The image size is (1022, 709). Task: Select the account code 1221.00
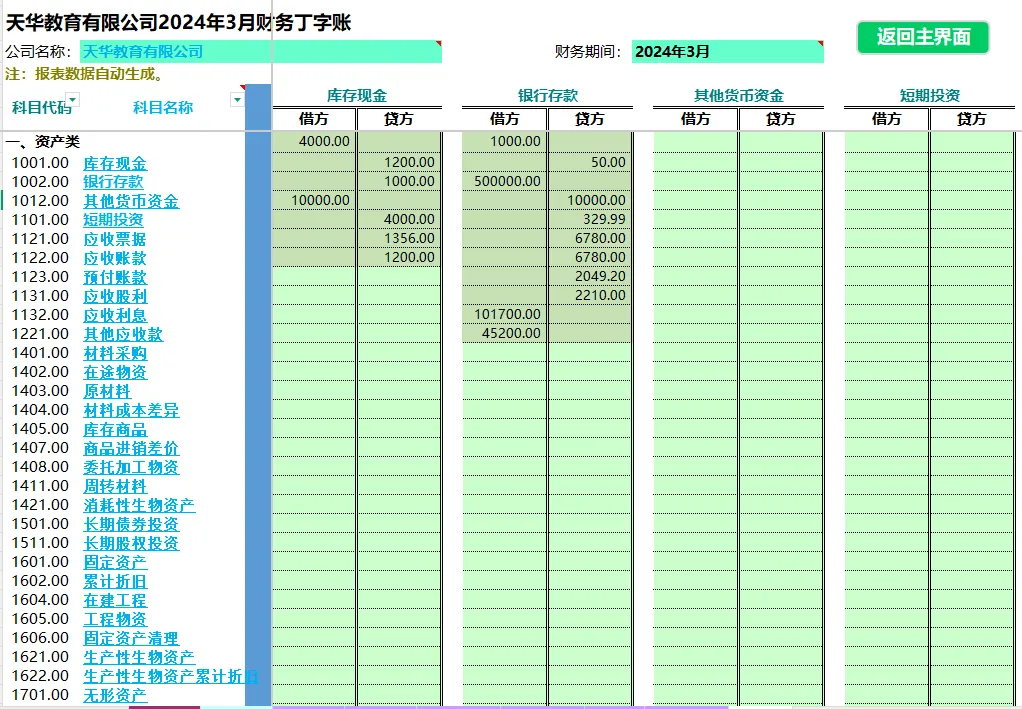(40, 334)
